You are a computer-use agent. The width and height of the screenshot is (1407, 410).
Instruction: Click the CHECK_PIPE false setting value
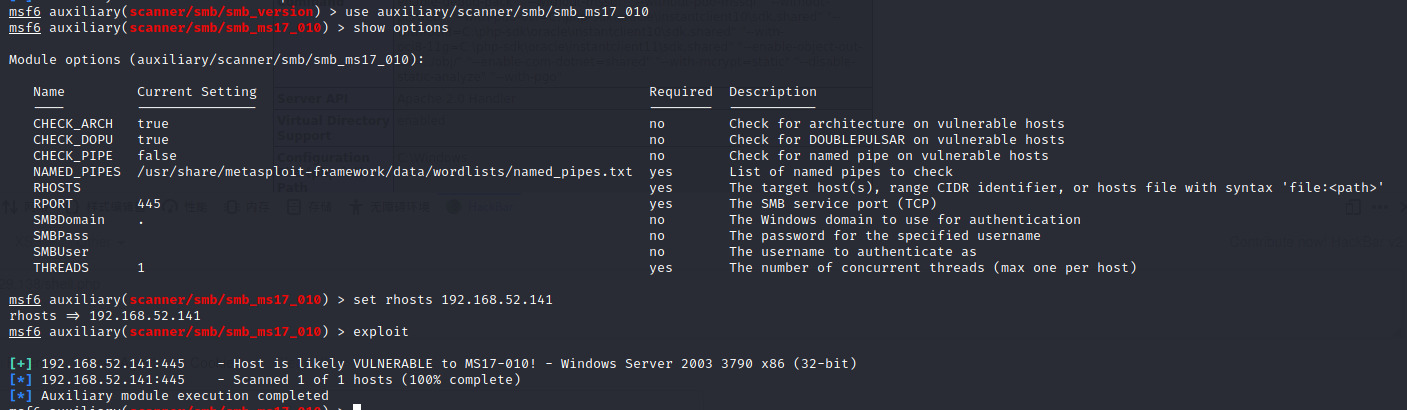(157, 156)
